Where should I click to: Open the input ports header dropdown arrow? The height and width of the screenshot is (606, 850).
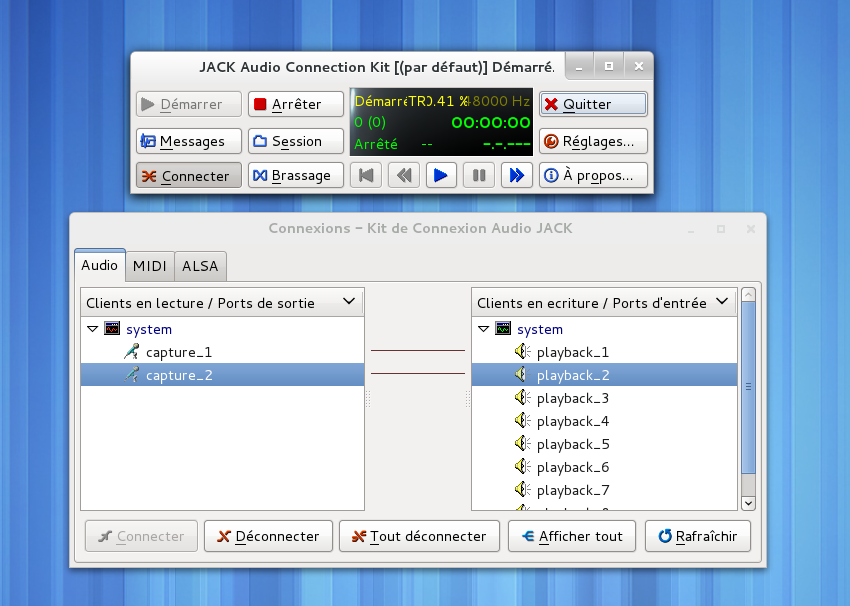coord(722,301)
